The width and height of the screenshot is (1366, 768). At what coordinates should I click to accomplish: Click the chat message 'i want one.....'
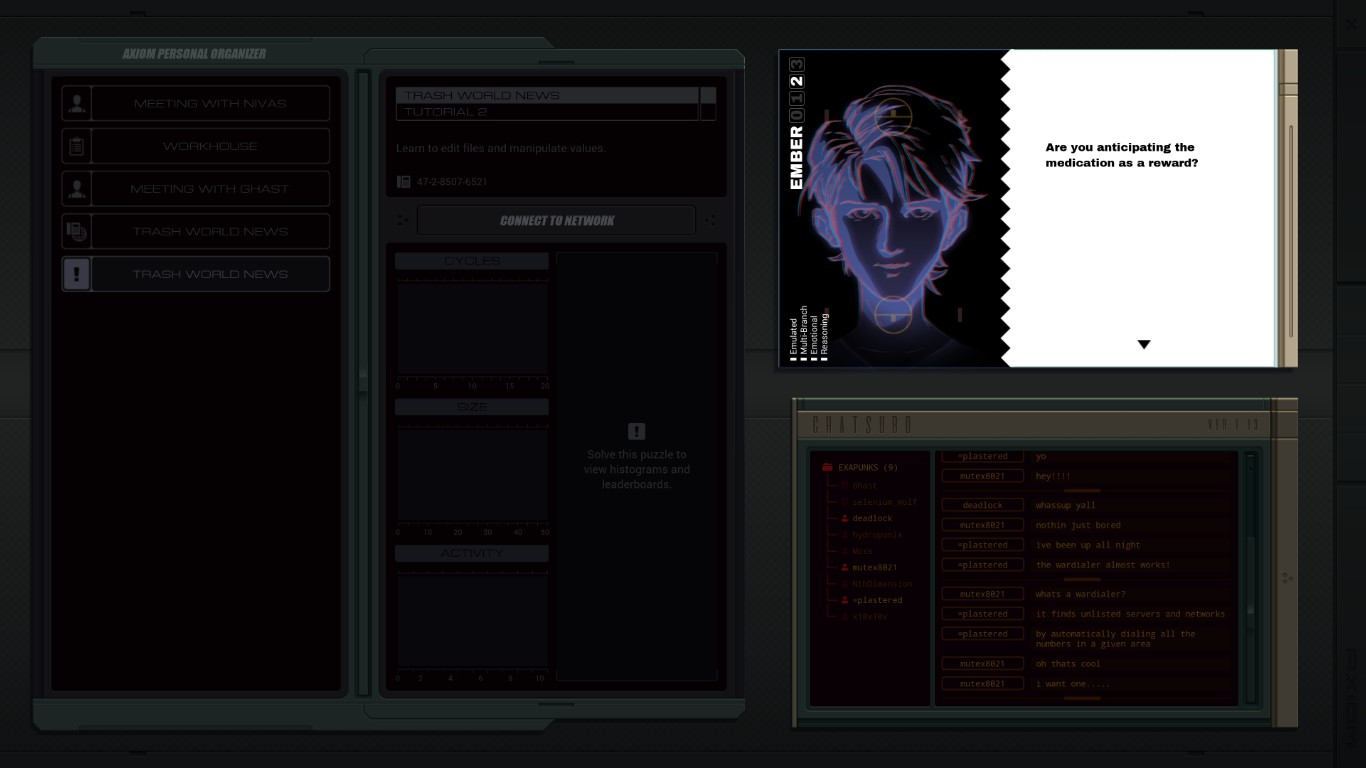click(x=1072, y=683)
